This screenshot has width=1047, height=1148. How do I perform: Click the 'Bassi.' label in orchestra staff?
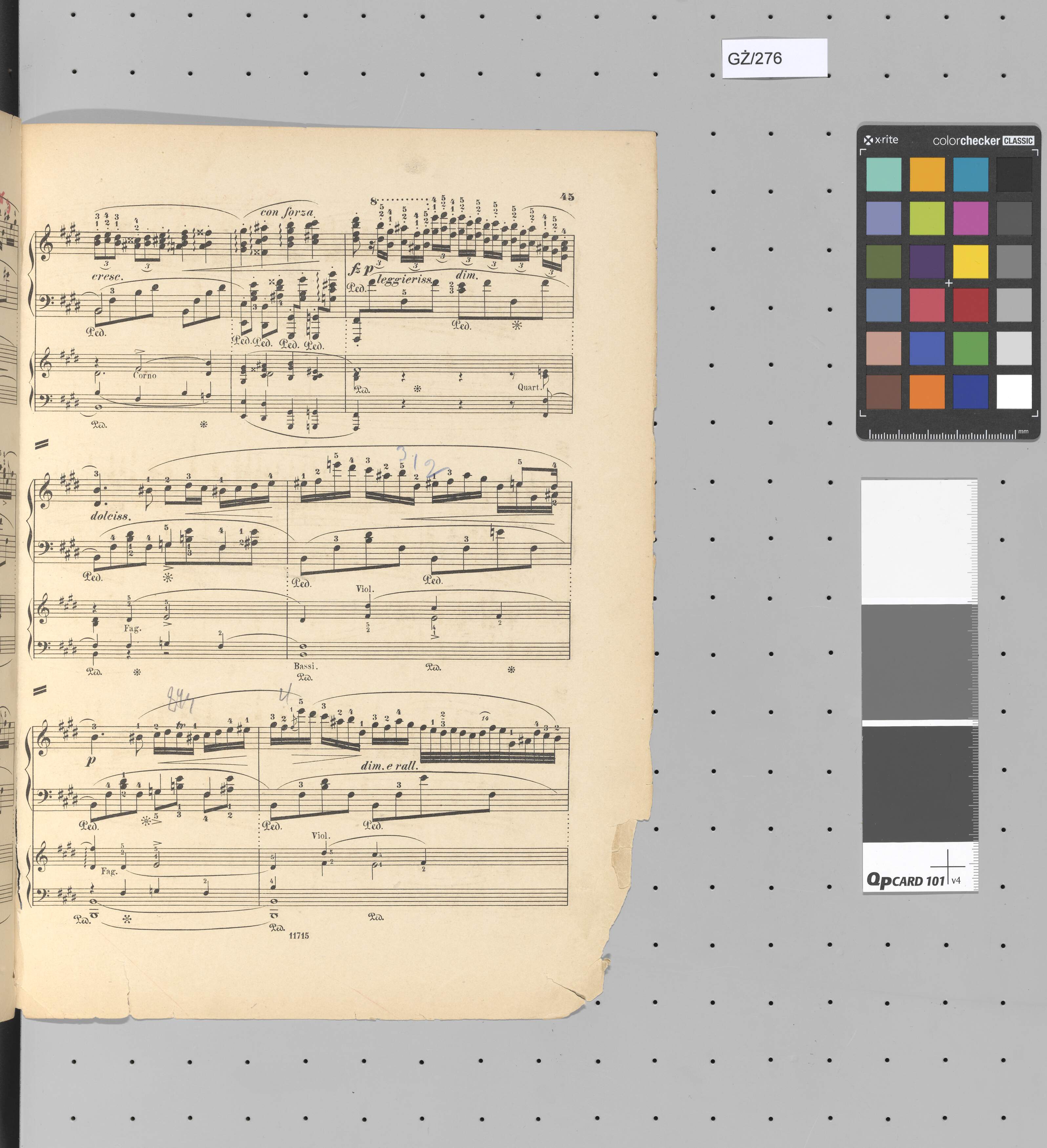click(x=305, y=666)
